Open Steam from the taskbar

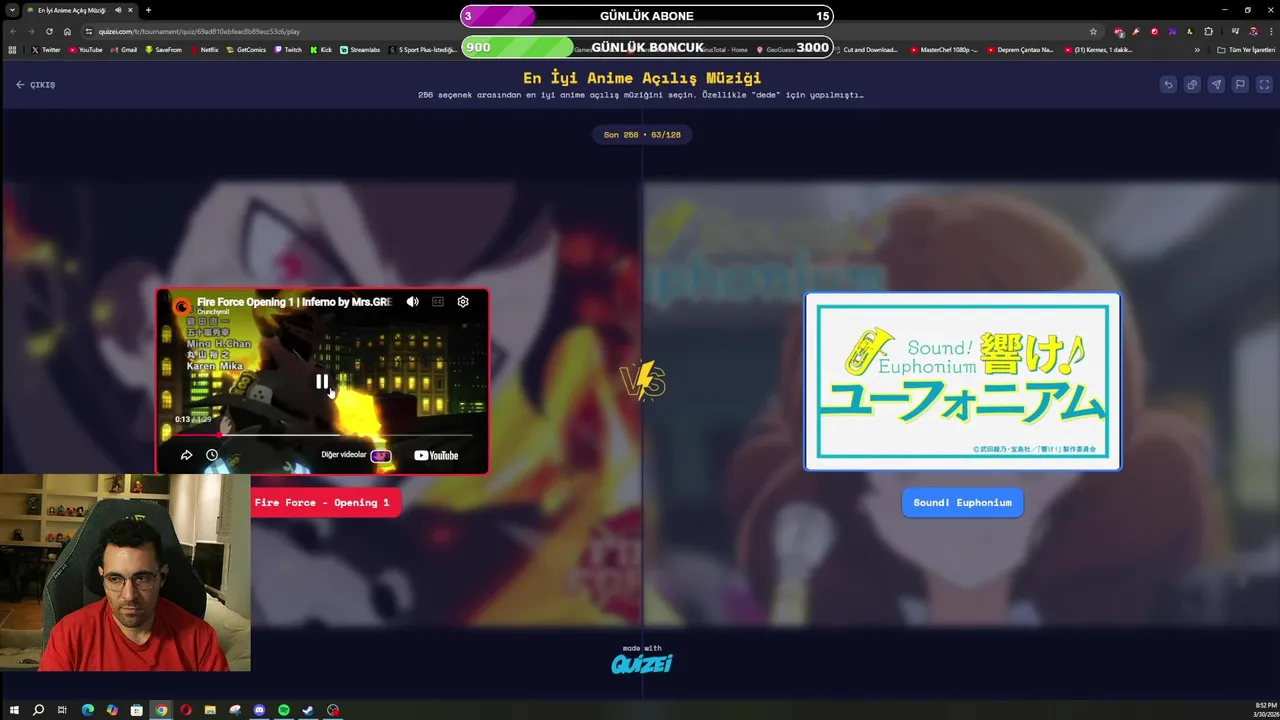click(x=308, y=710)
